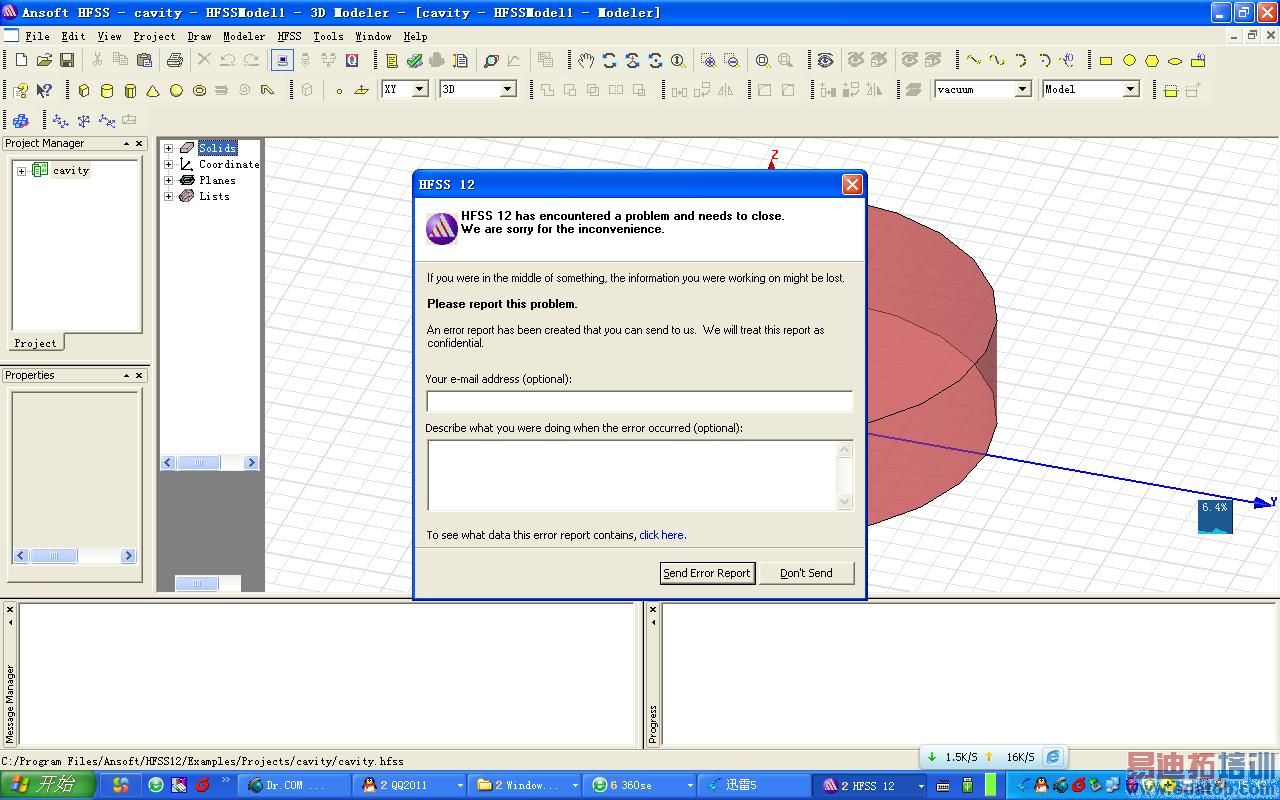Screen dimensions: 1280x800
Task: Open the Model dropdown in toolbar
Action: 1130,89
